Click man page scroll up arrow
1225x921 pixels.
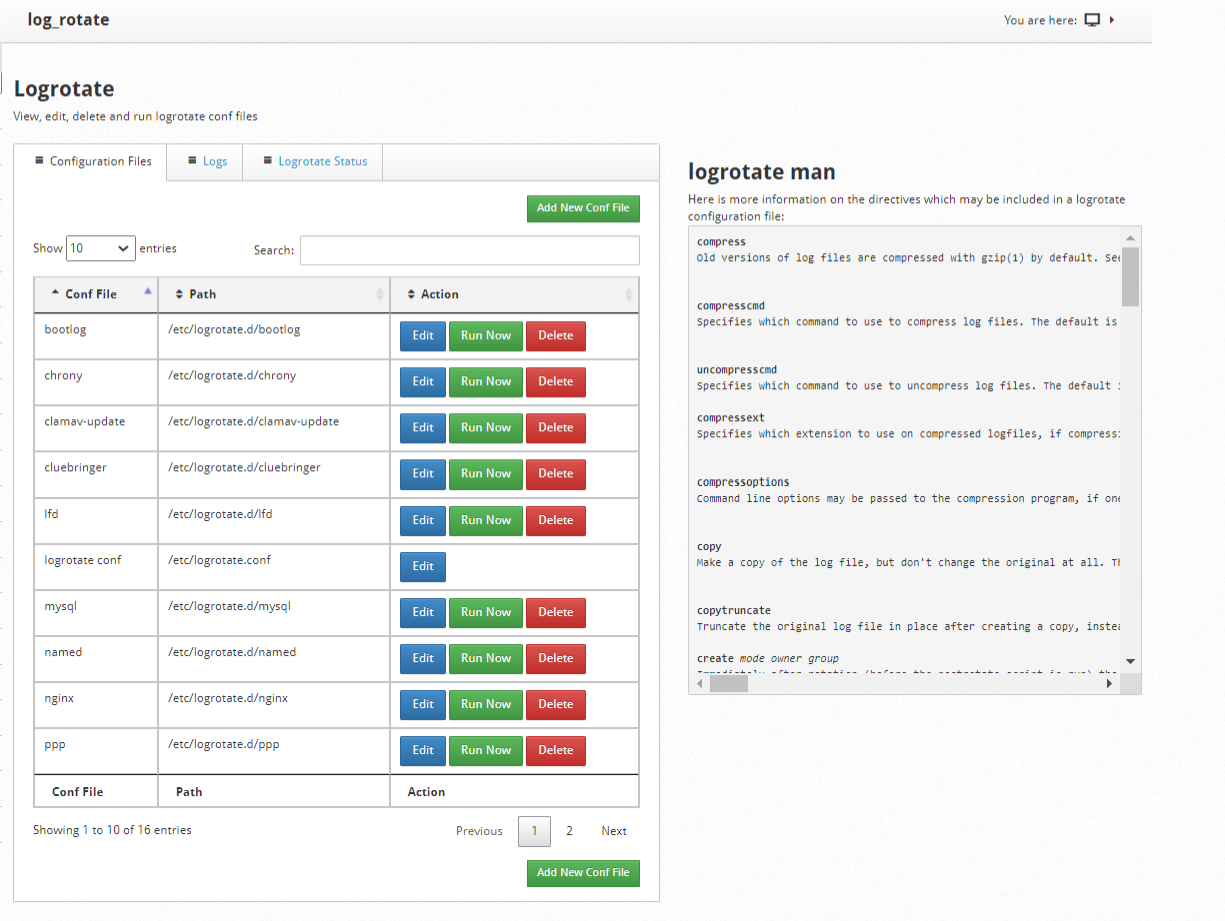(1130, 238)
